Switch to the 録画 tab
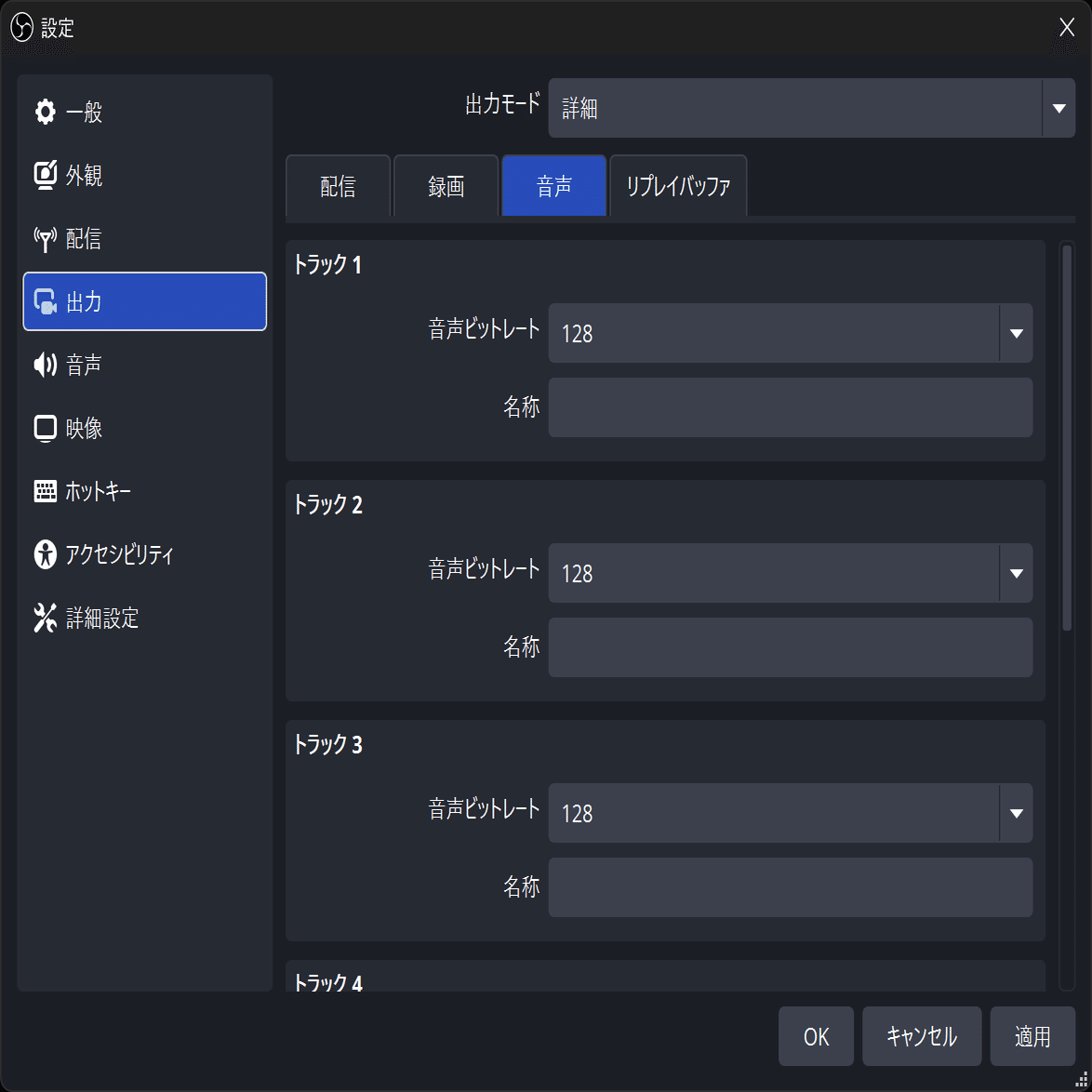This screenshot has height=1092, width=1092. coord(446,186)
